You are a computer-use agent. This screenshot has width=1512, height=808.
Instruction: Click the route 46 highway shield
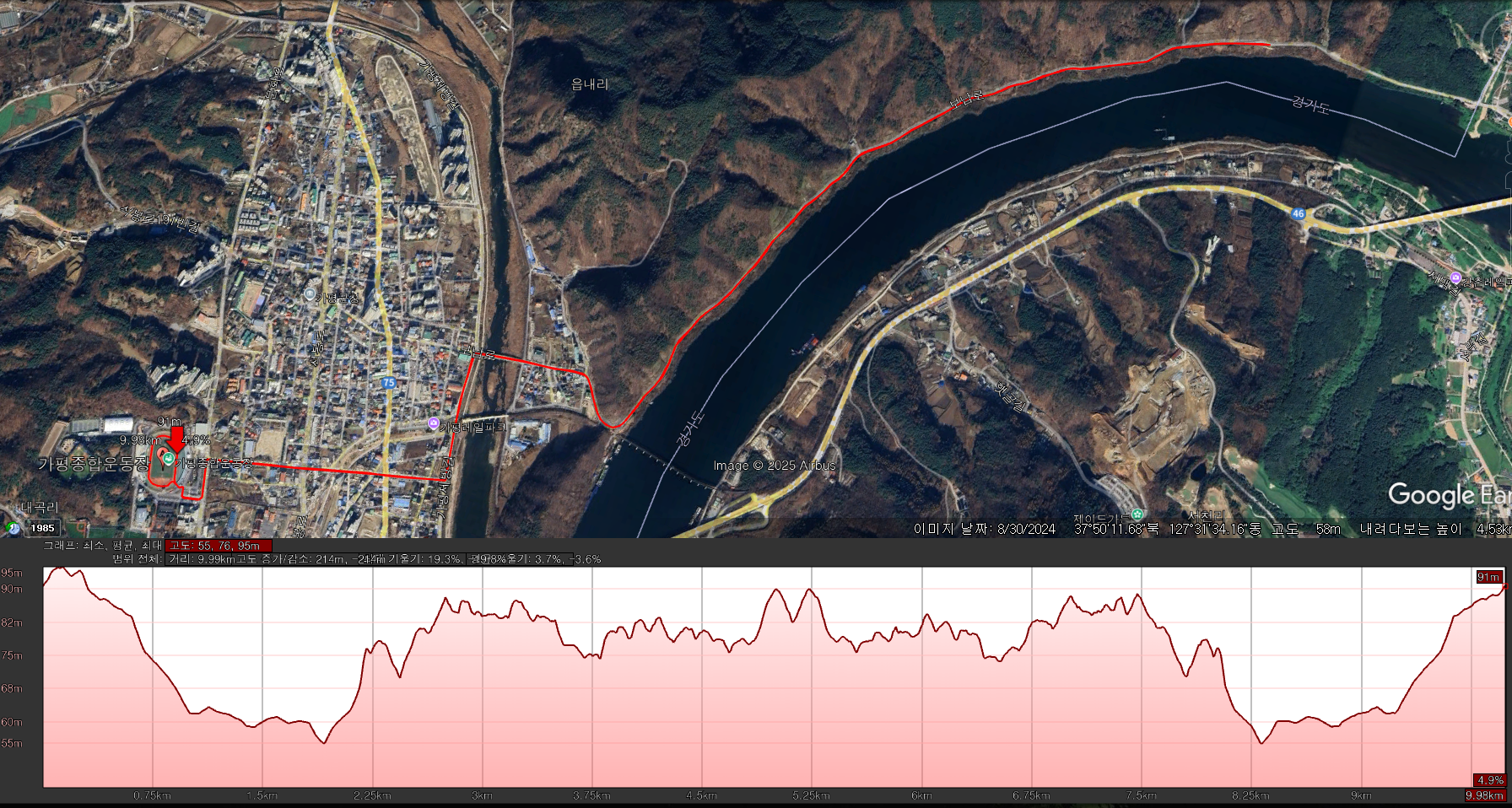point(1299,214)
